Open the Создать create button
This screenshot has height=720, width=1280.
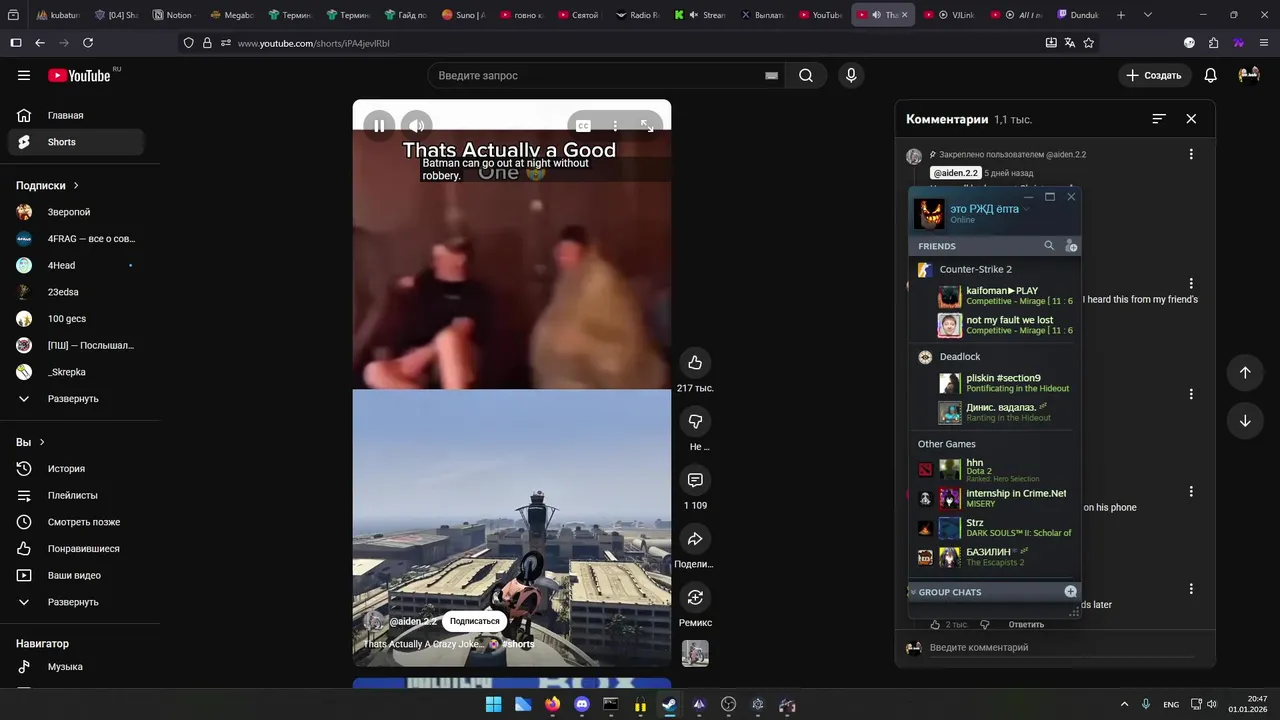[1153, 75]
